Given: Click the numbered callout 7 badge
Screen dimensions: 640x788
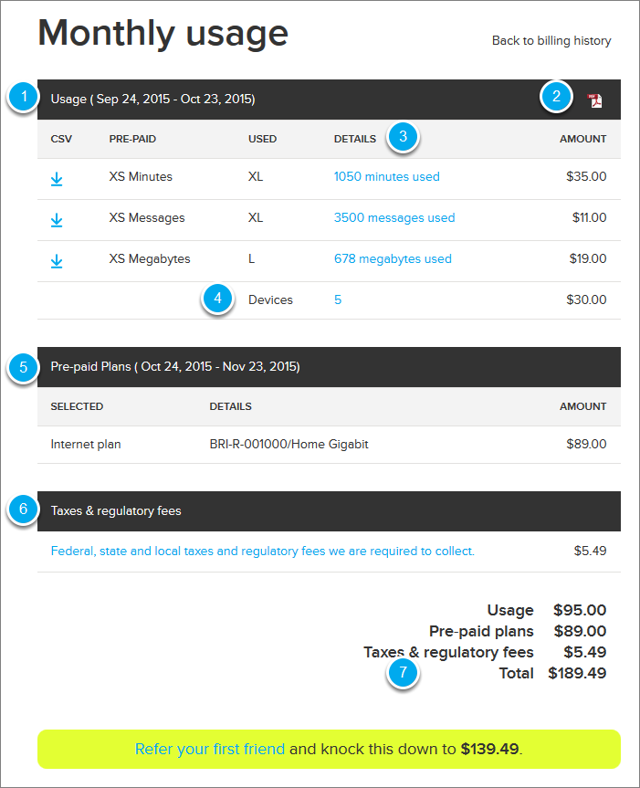Looking at the screenshot, I should (x=403, y=672).
